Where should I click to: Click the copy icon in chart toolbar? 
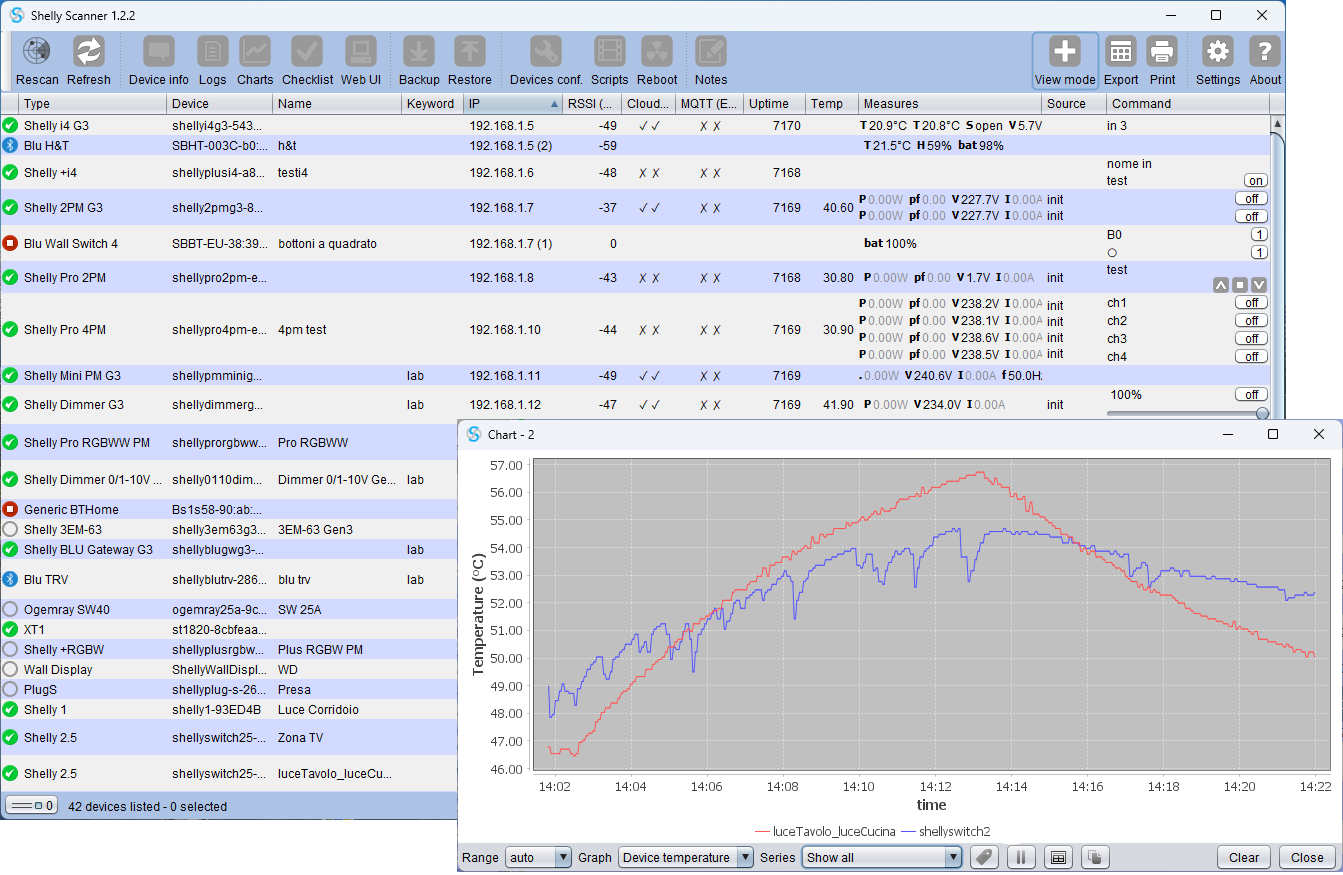coord(1095,857)
